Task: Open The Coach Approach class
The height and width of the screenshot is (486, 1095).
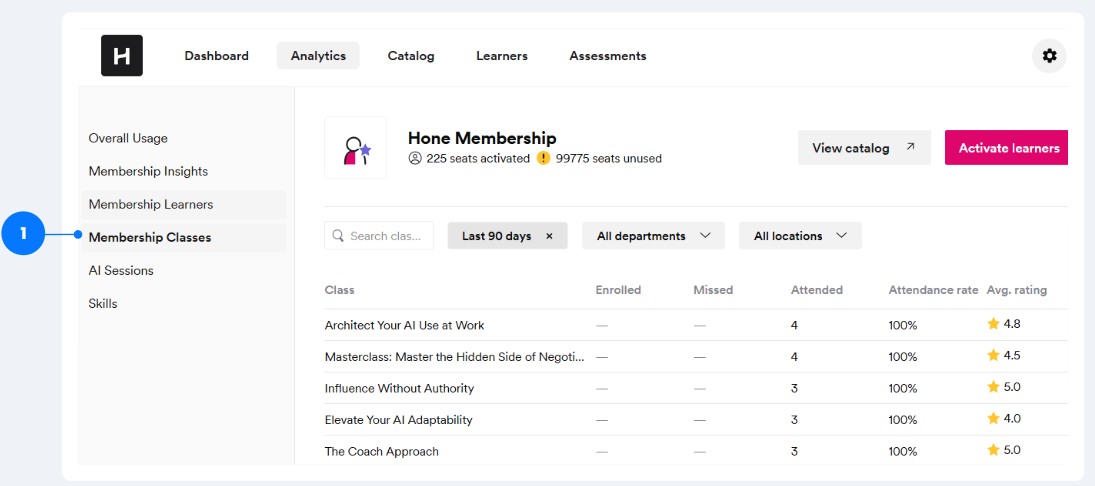Action: click(x=381, y=452)
